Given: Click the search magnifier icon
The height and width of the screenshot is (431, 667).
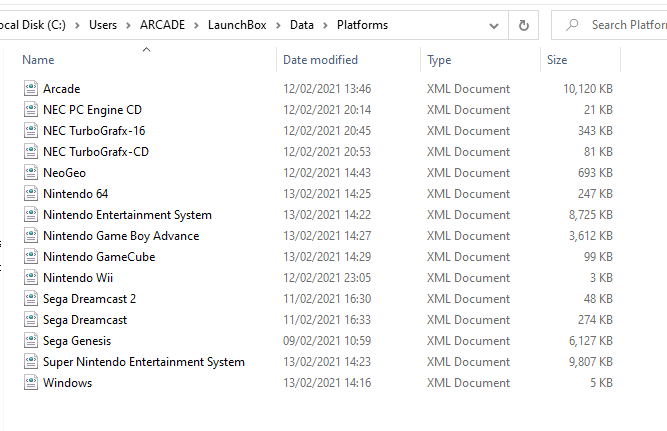Looking at the screenshot, I should pos(572,25).
